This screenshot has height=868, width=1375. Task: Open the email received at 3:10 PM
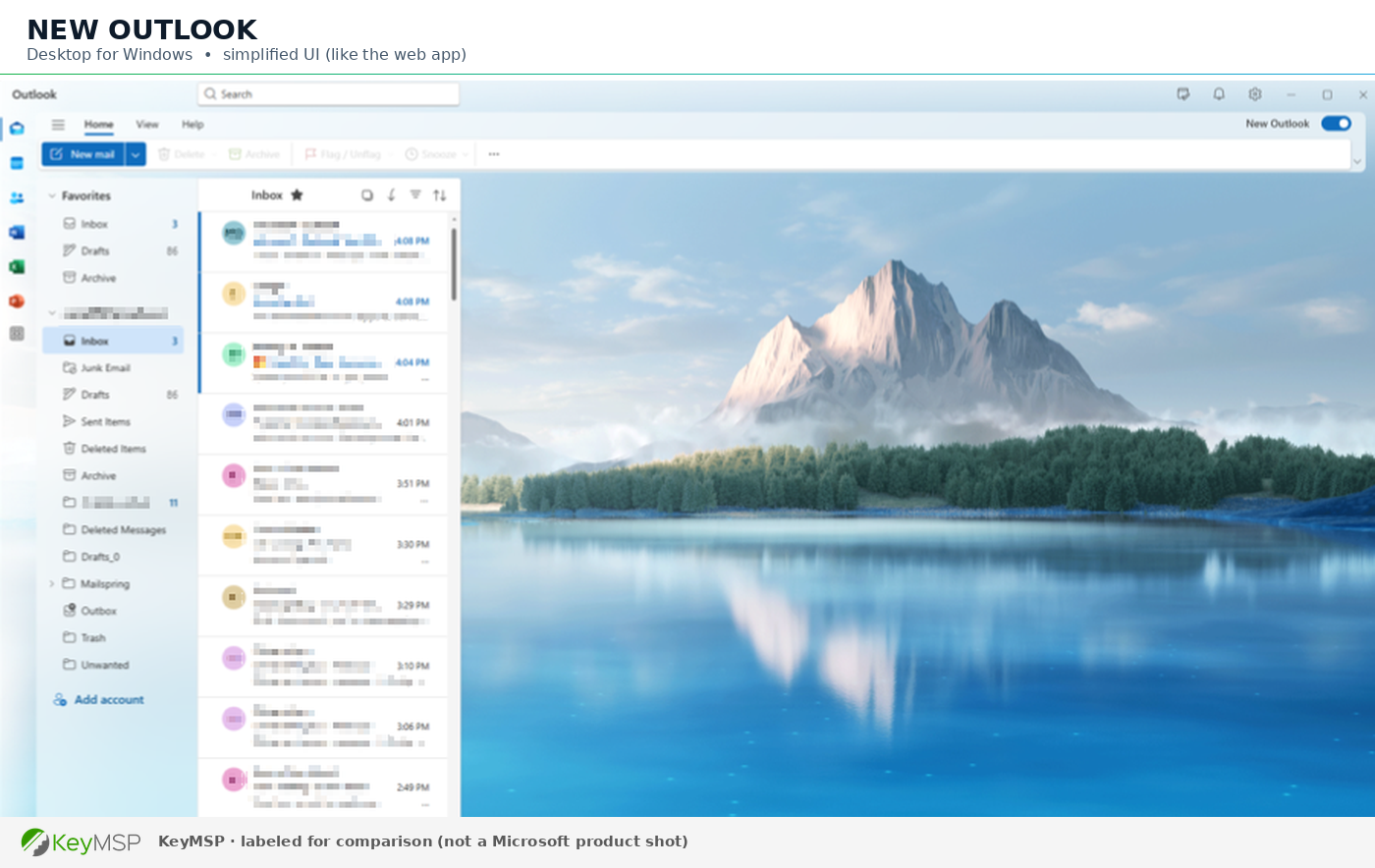(x=323, y=668)
